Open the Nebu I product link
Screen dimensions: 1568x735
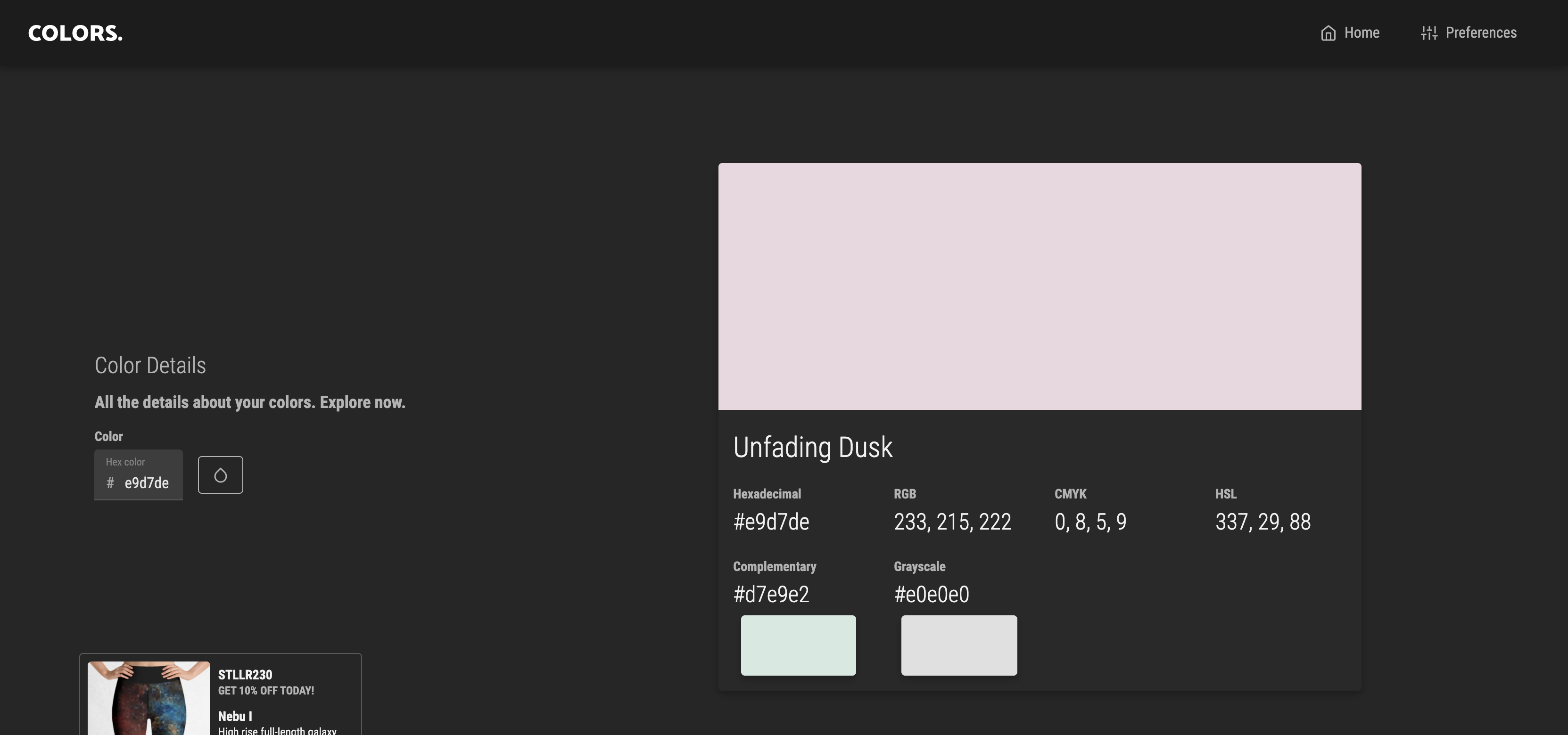pos(235,716)
